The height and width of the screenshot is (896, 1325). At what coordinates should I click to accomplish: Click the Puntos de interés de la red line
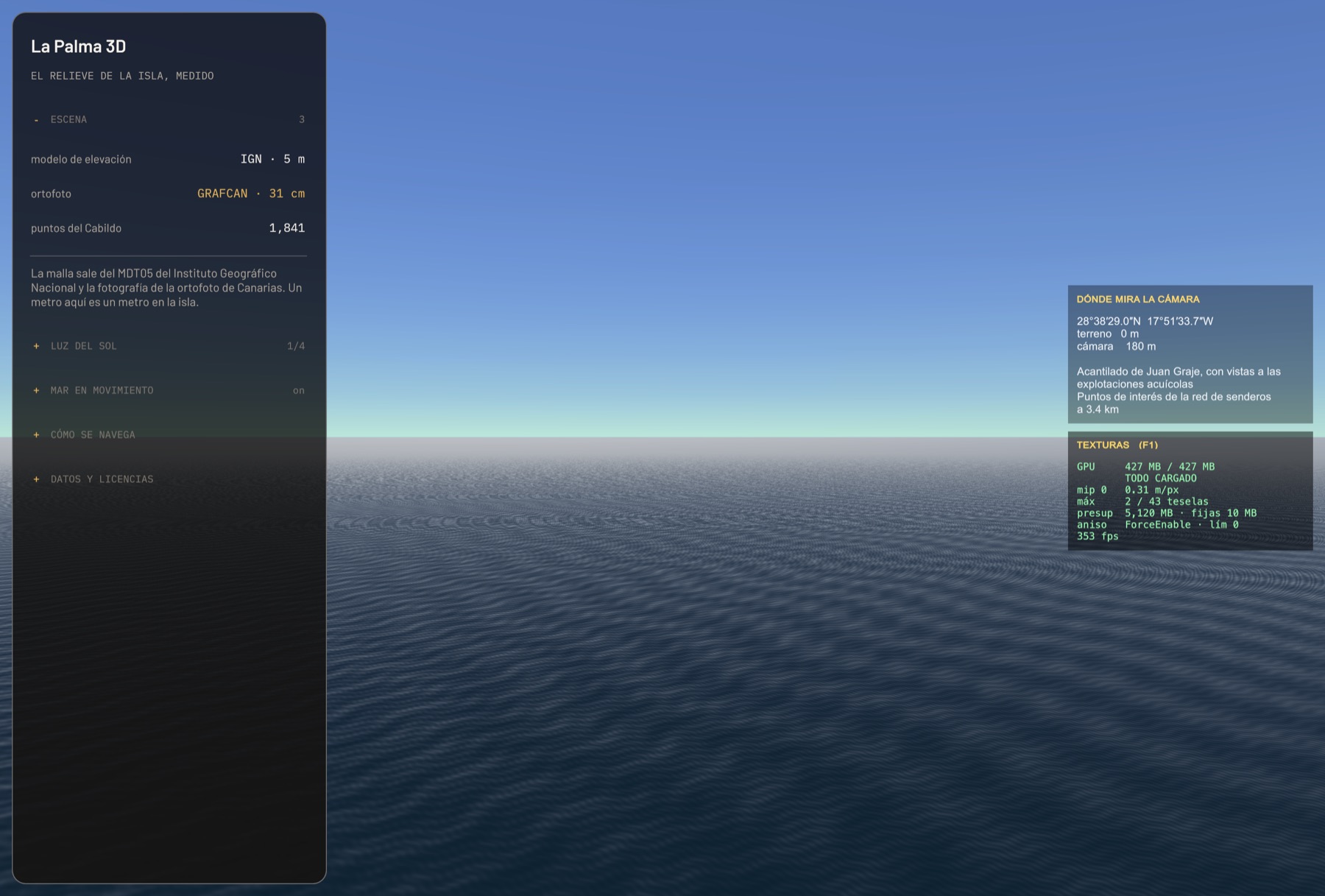[1173, 397]
